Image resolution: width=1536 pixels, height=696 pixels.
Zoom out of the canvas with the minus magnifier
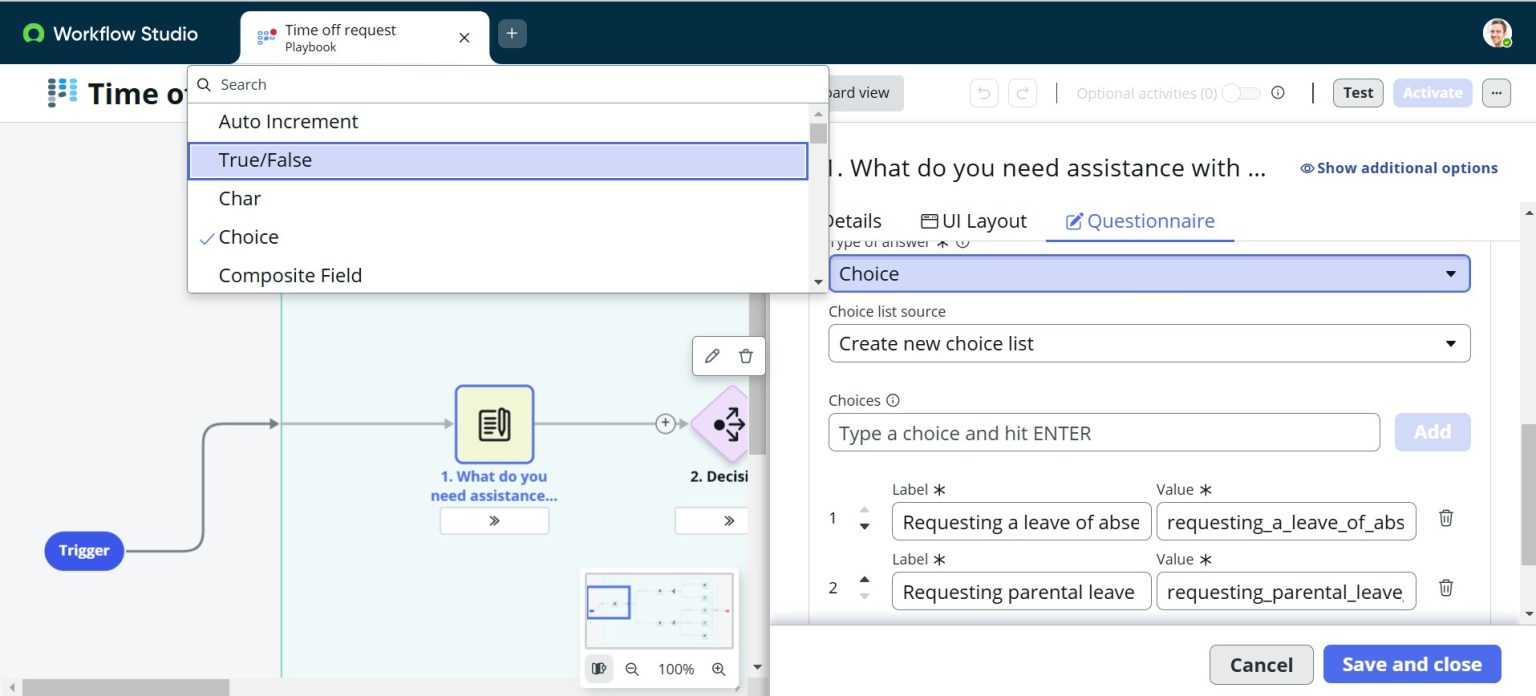(x=633, y=669)
